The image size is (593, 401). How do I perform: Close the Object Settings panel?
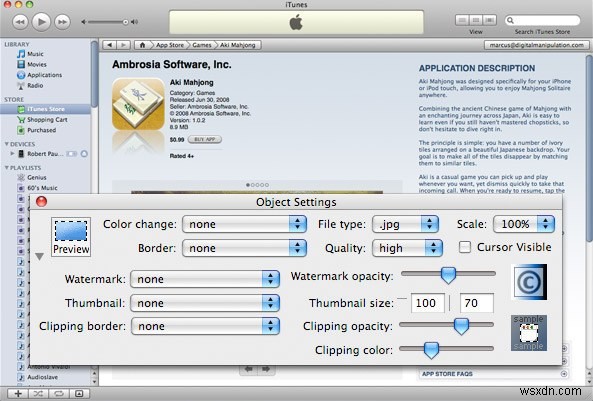coord(41,202)
